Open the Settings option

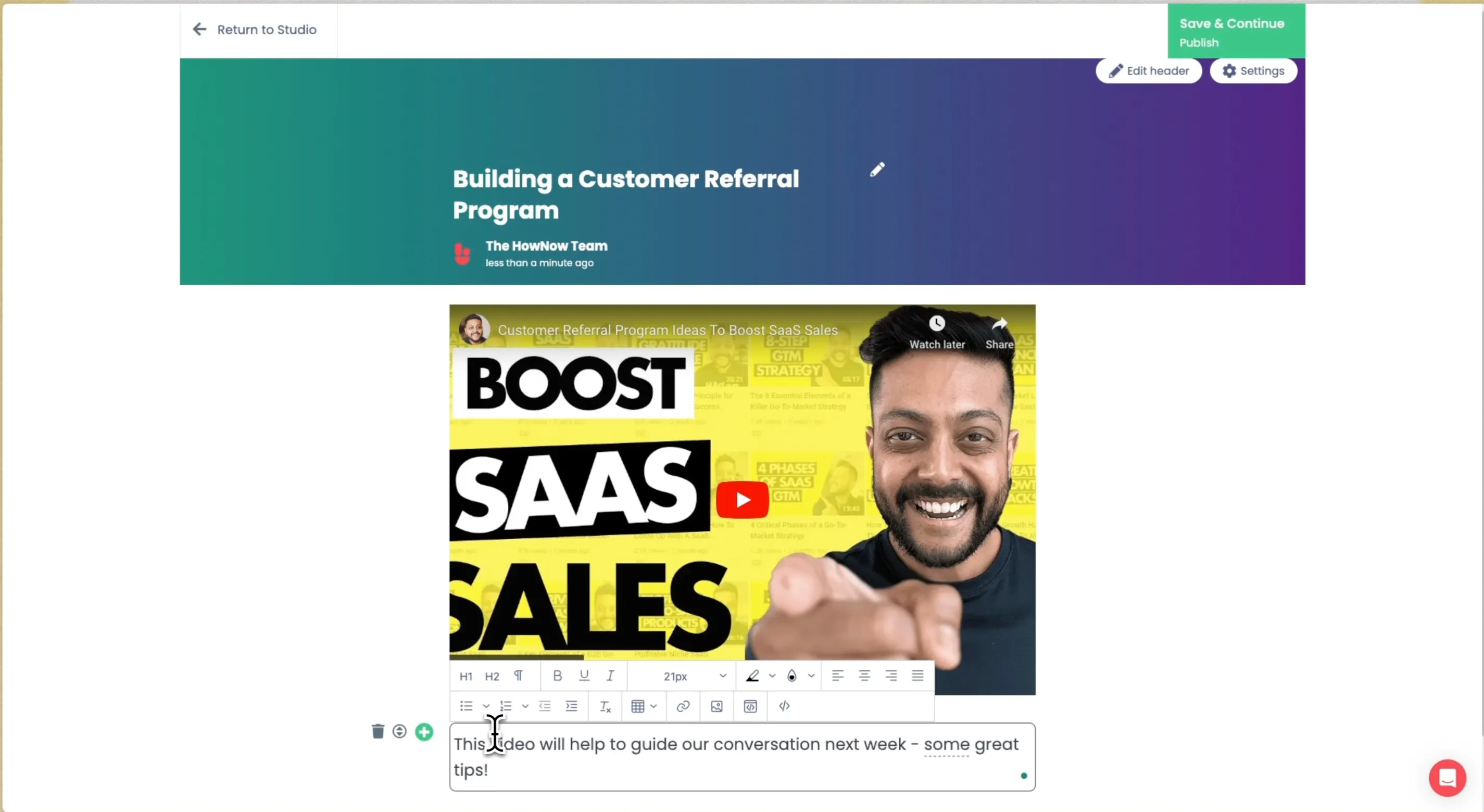1253,71
